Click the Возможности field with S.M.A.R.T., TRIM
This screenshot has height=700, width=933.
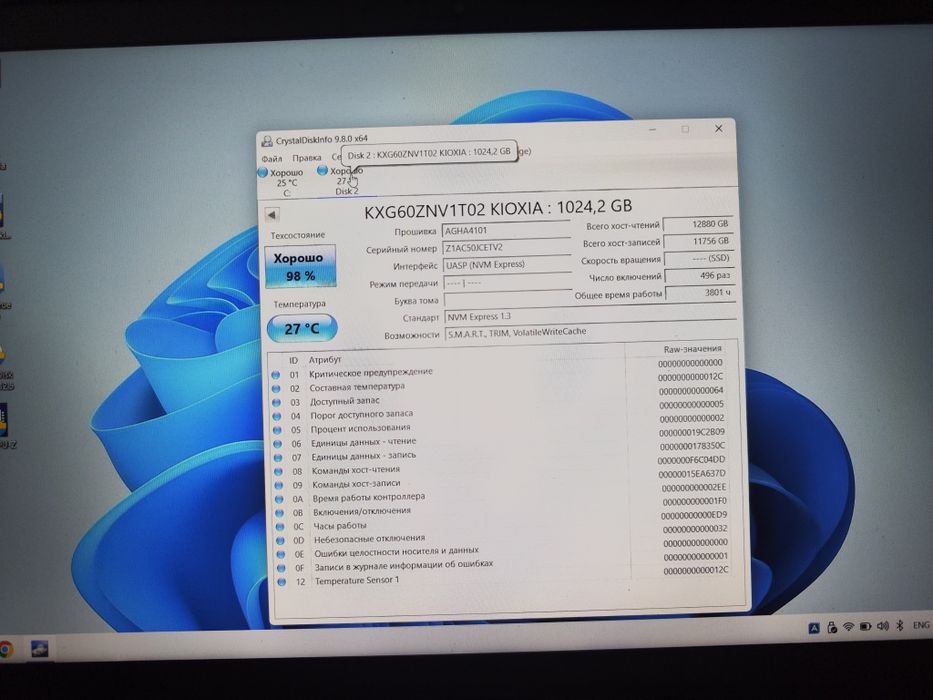[x=591, y=333]
